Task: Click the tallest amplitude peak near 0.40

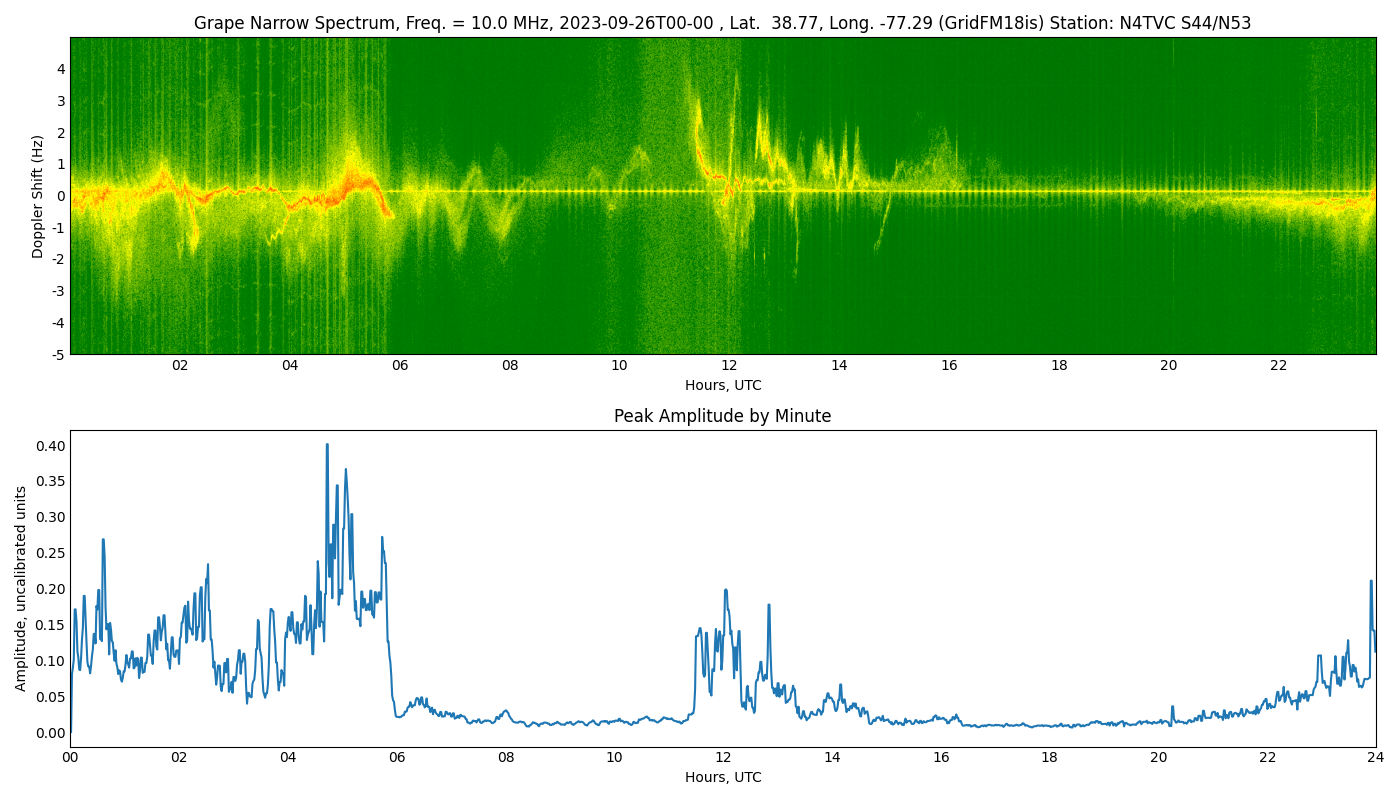Action: [x=327, y=446]
